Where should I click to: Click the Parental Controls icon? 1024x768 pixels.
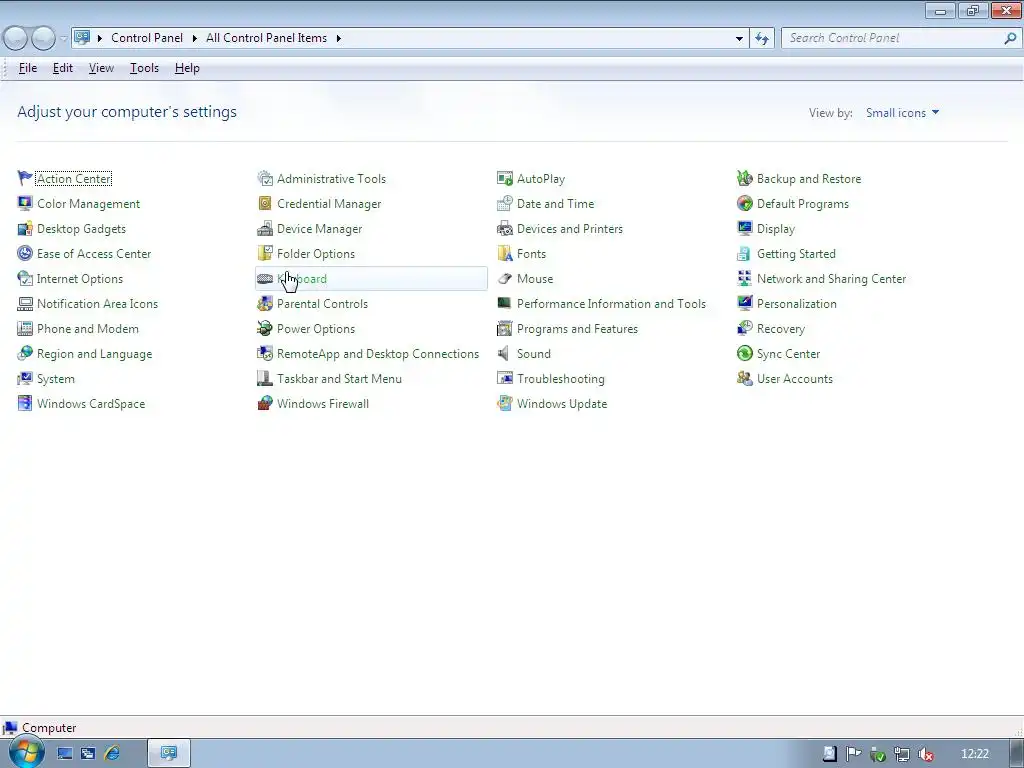click(264, 304)
